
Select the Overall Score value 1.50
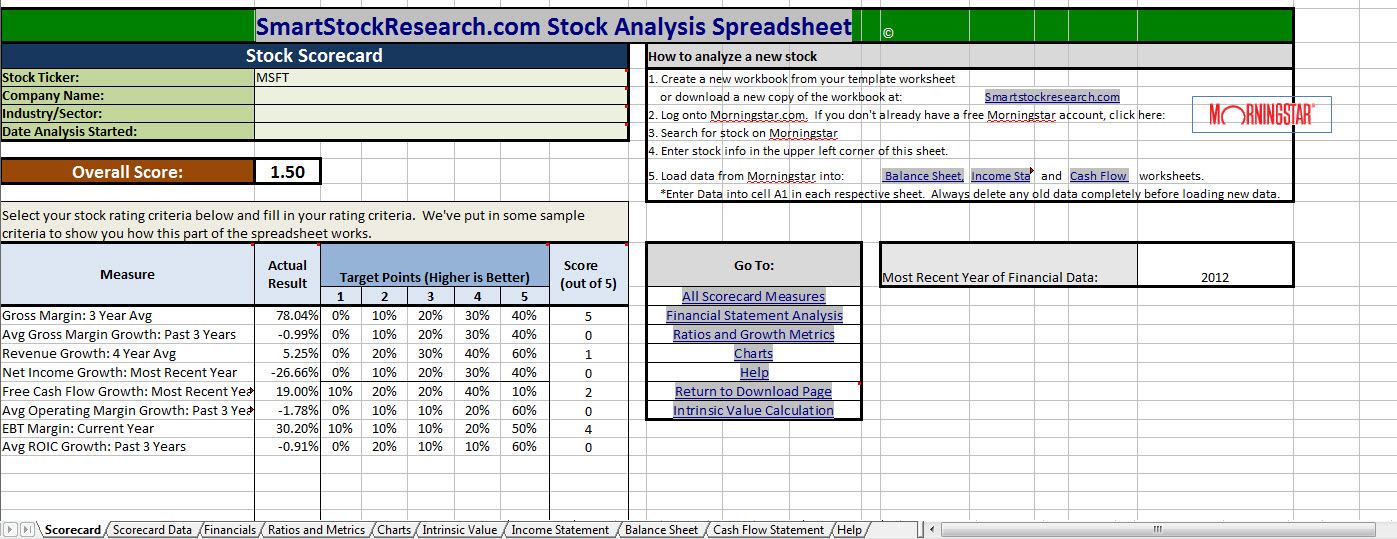288,172
